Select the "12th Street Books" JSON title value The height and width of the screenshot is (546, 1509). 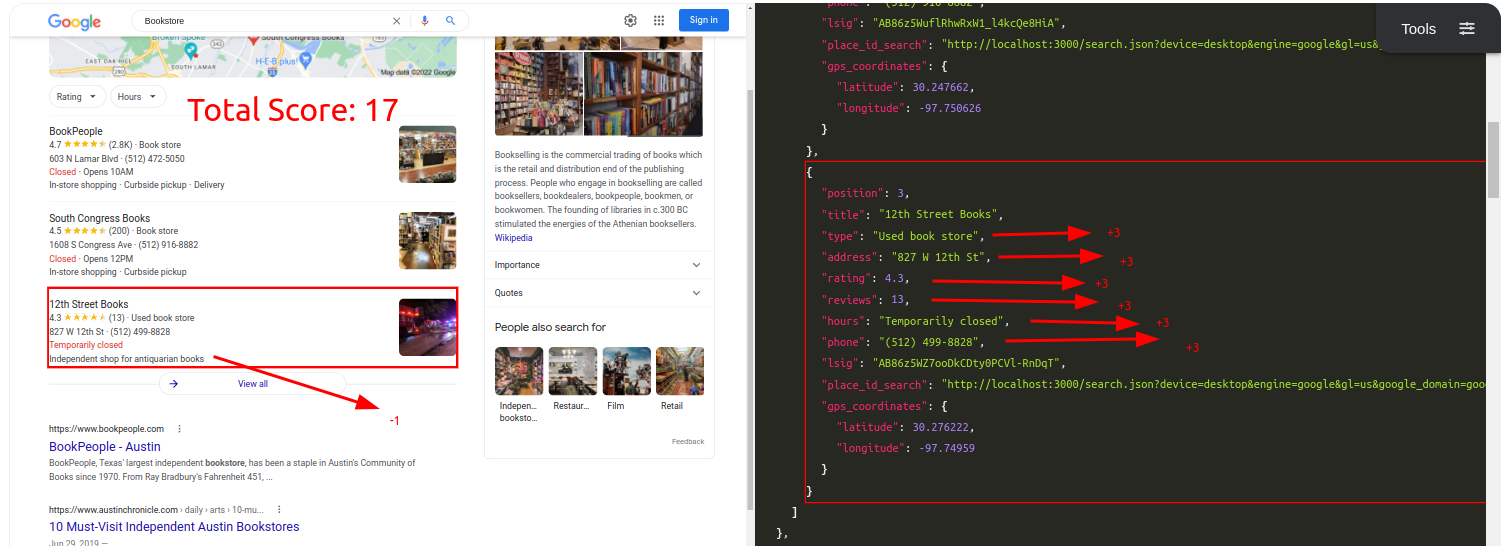tap(940, 214)
